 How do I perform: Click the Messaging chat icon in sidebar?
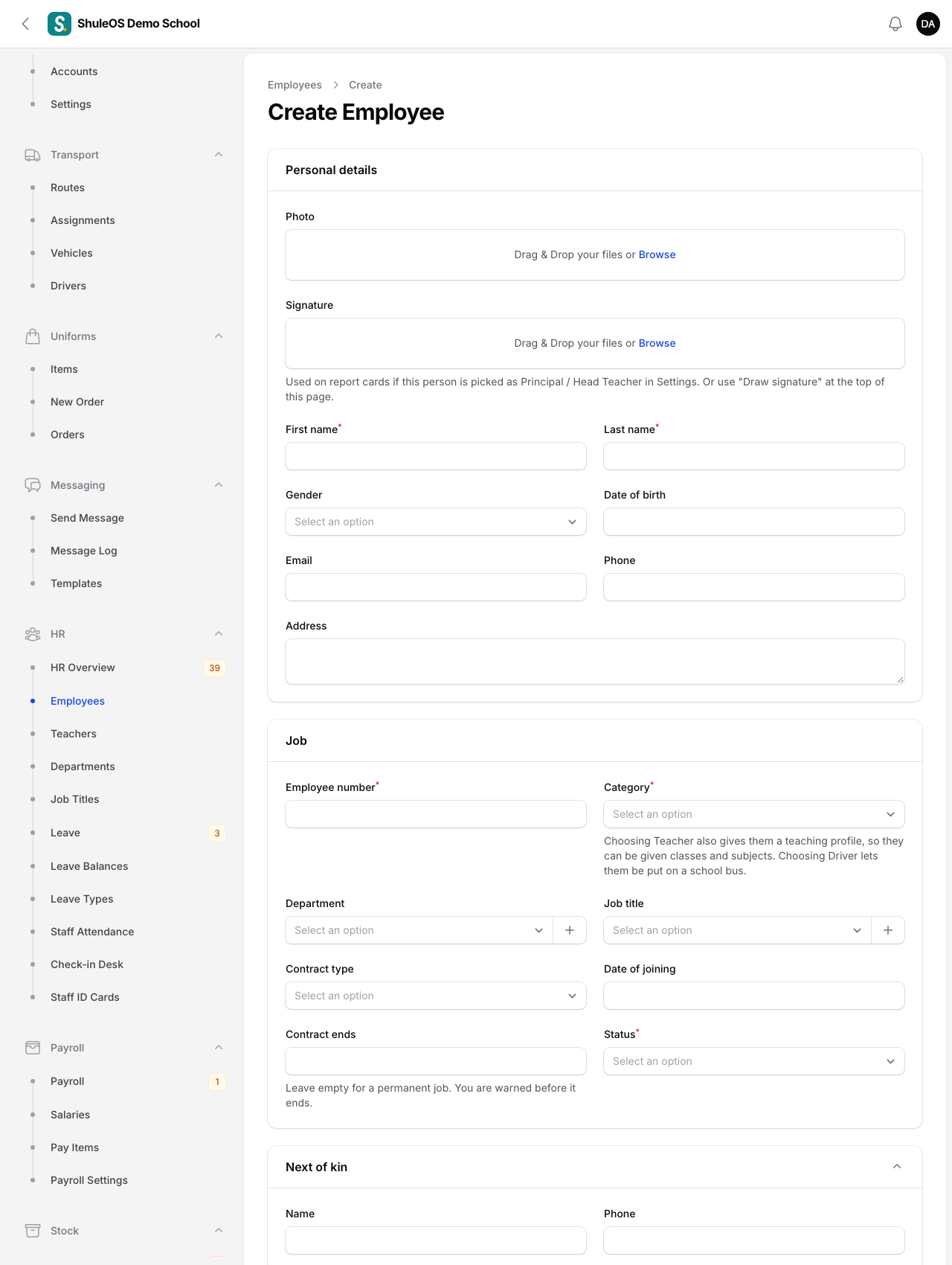click(33, 485)
